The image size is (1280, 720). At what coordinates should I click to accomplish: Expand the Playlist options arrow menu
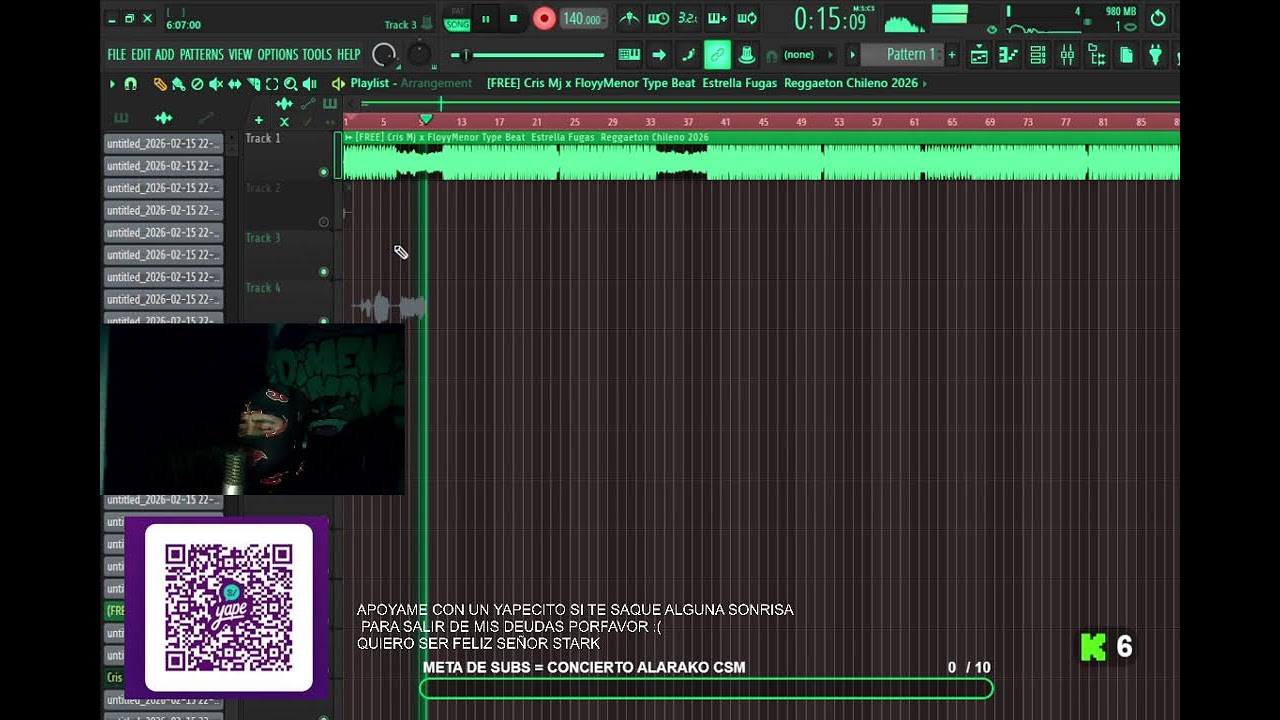tap(112, 84)
